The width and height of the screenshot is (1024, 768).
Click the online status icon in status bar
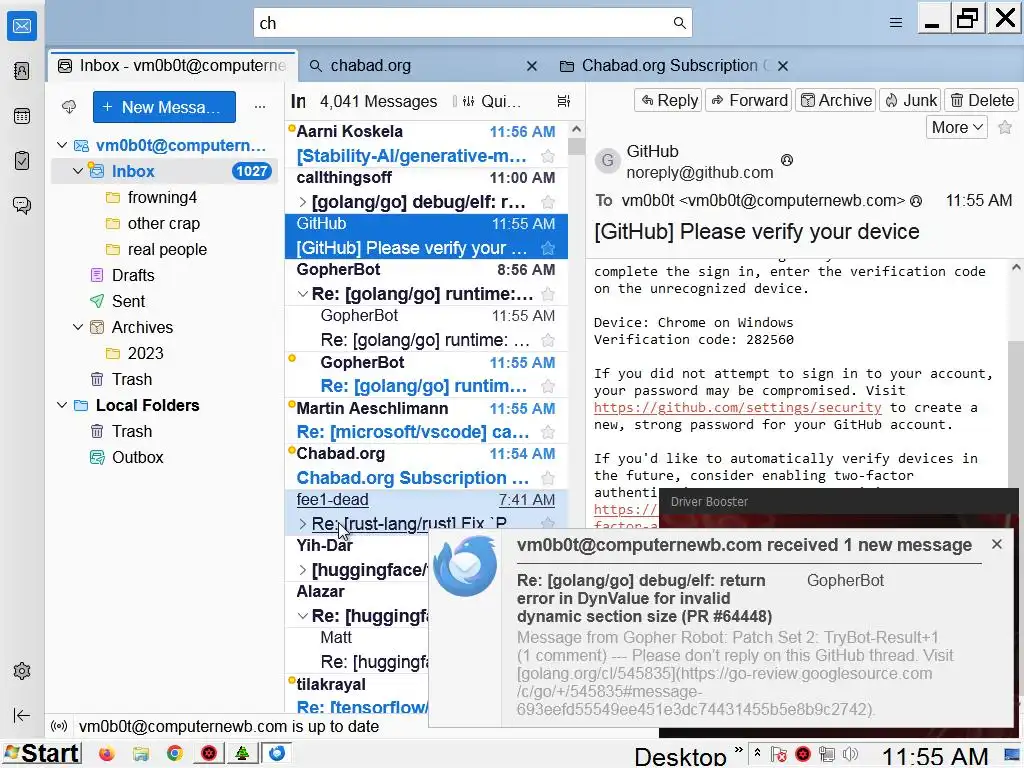[59, 726]
